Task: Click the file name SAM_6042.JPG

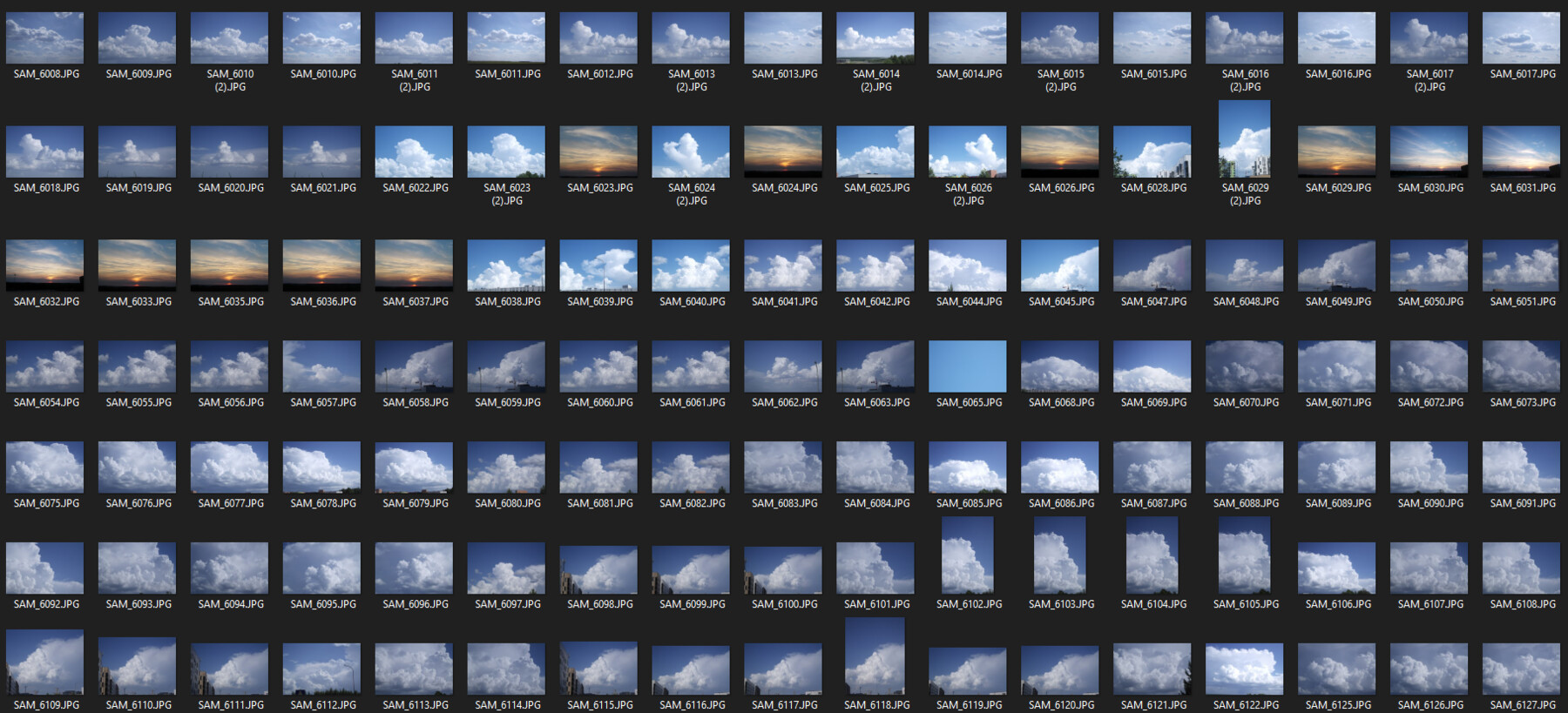Action: (x=877, y=302)
